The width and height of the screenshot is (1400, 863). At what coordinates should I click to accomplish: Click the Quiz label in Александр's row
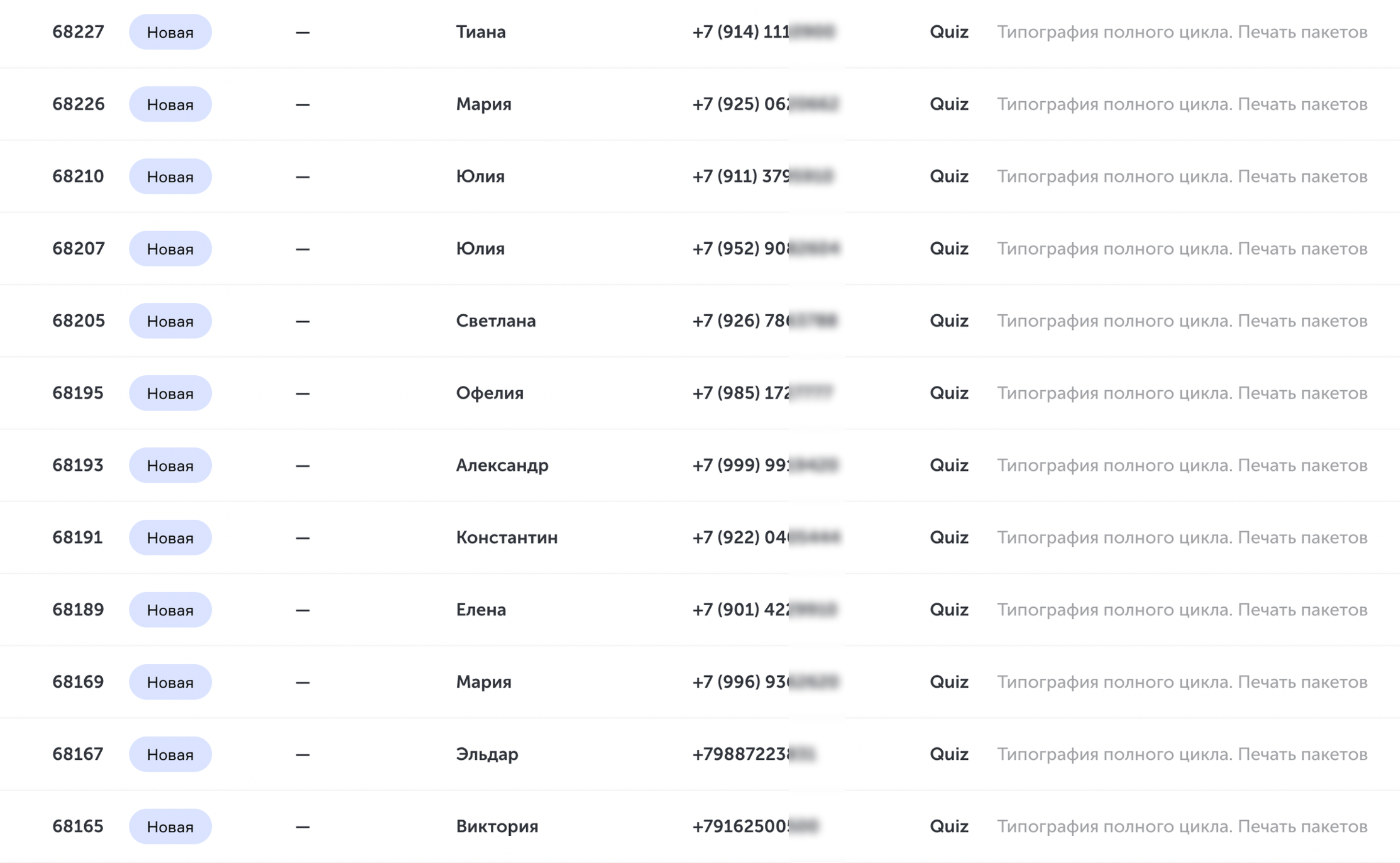[x=949, y=466]
